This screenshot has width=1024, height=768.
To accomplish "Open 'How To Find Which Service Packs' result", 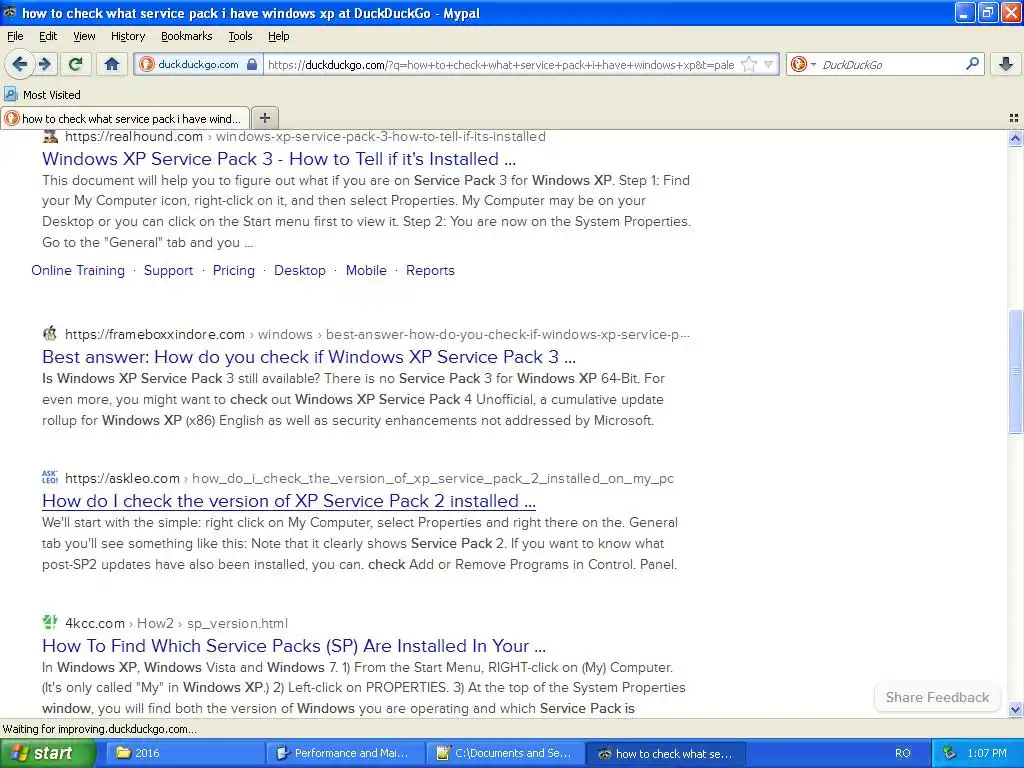I will (294, 646).
